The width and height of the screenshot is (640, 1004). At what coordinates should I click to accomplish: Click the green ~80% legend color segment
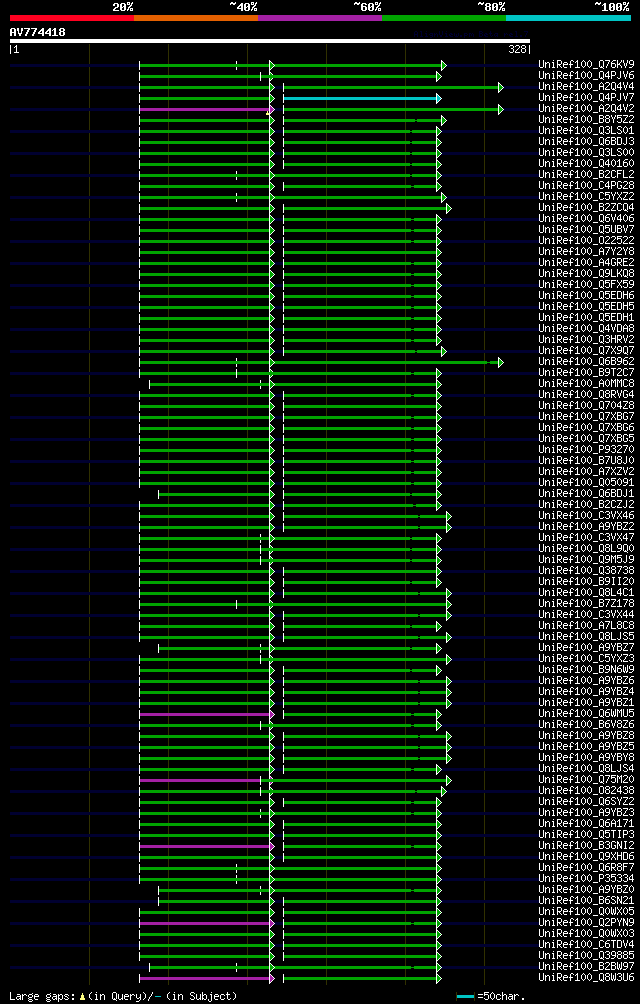(444, 18)
